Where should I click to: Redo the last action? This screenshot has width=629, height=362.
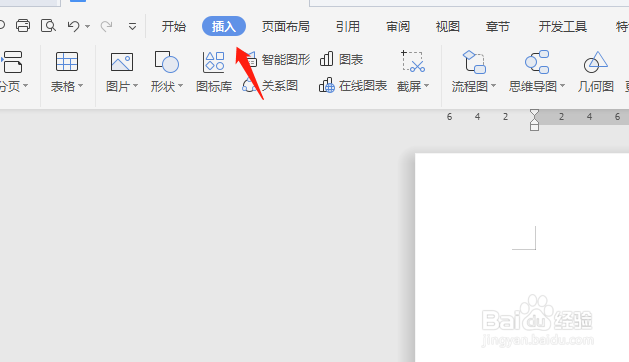point(106,26)
